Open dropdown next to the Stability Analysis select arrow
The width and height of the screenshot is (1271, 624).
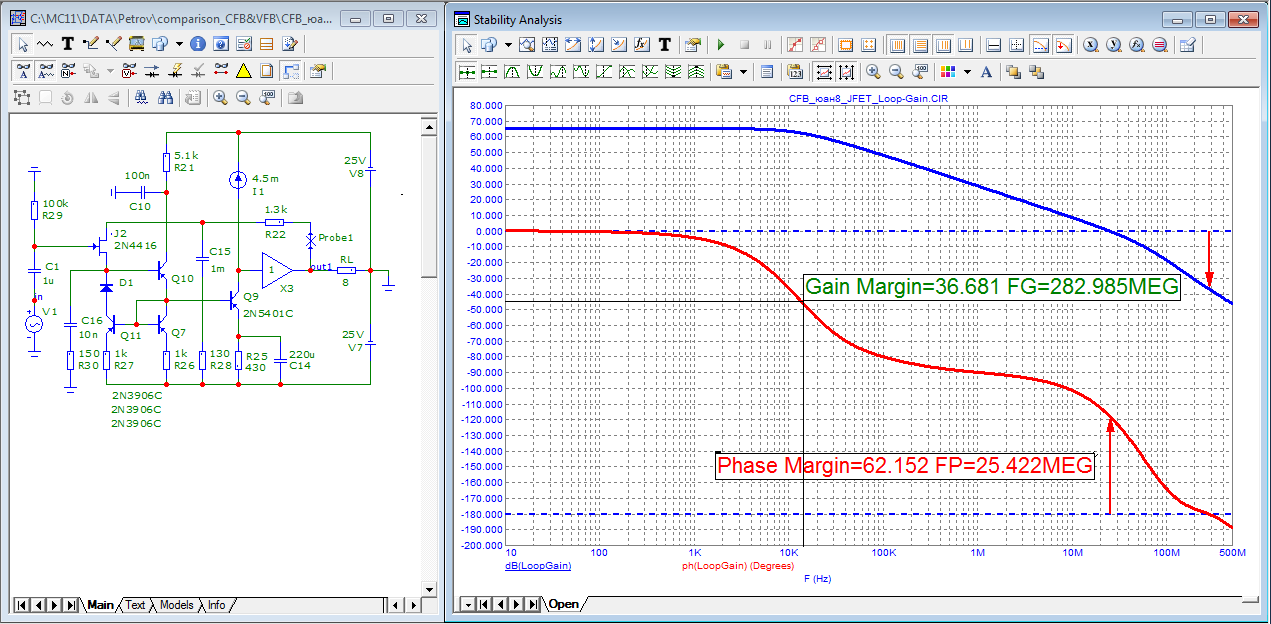508,45
